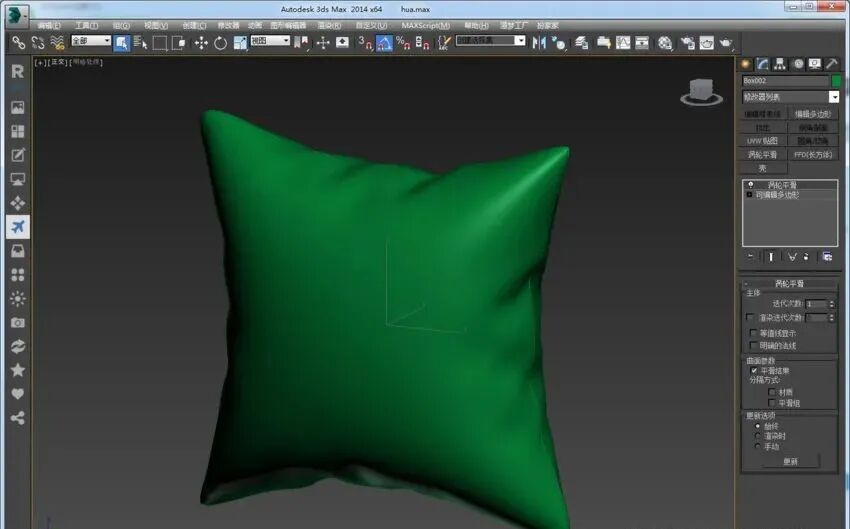Choose the Rectangular Selection Region tool
850x529 pixels.
pos(159,43)
